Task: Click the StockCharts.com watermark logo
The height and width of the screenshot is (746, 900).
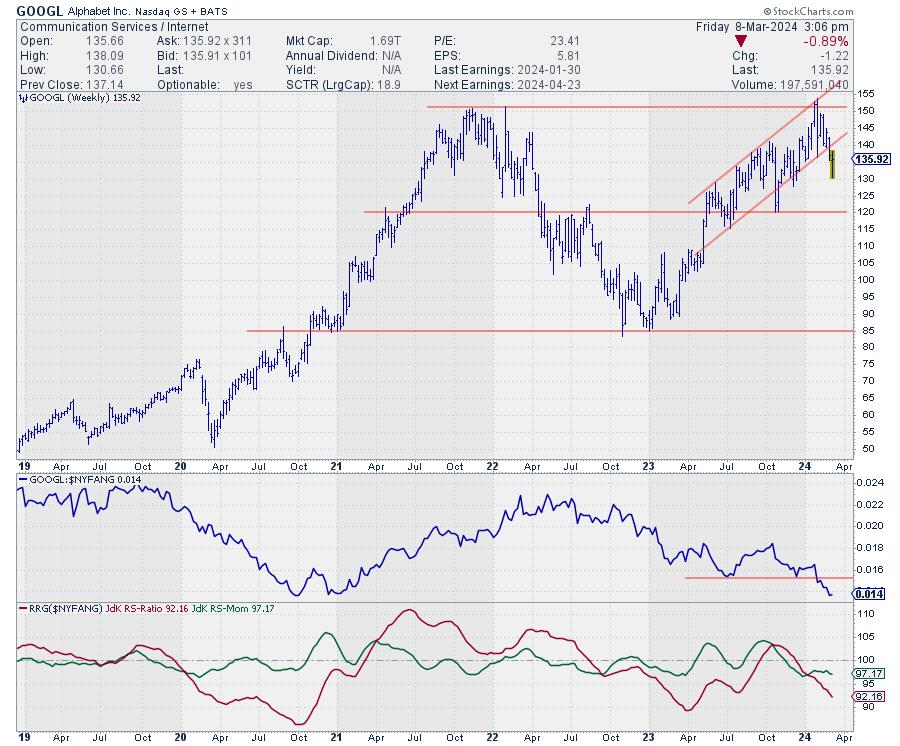Action: click(x=837, y=10)
